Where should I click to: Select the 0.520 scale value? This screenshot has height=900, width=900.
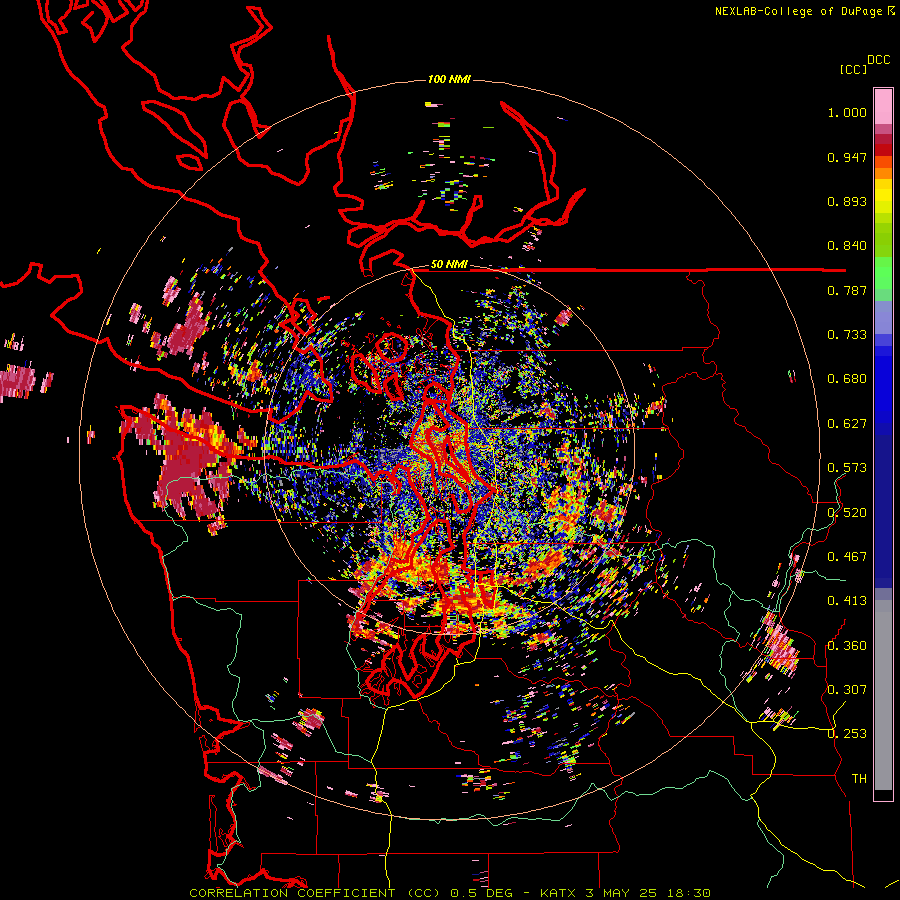tap(847, 513)
